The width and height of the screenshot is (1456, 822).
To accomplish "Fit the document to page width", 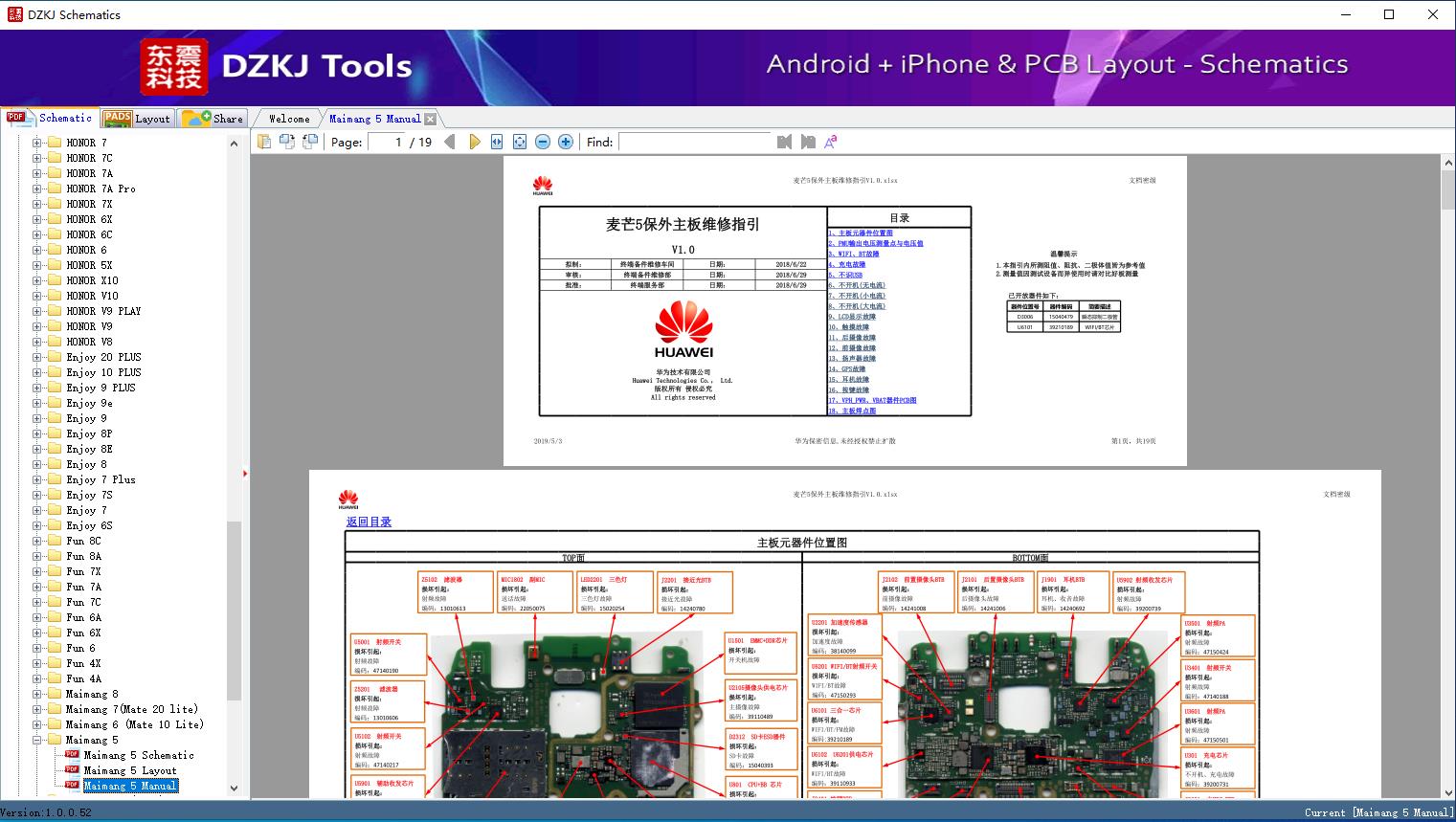I will (x=497, y=142).
